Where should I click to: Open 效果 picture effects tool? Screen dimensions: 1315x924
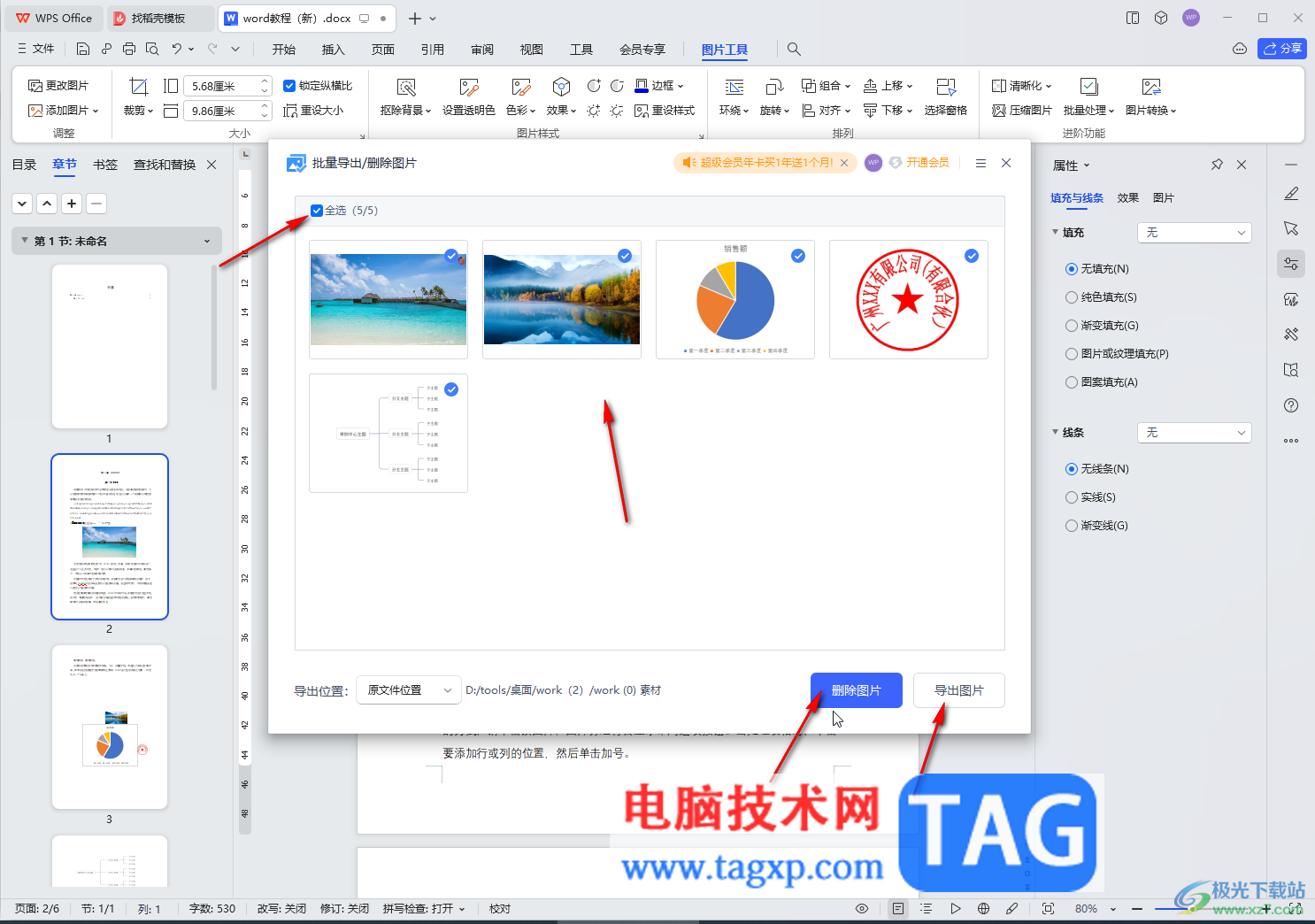click(561, 97)
